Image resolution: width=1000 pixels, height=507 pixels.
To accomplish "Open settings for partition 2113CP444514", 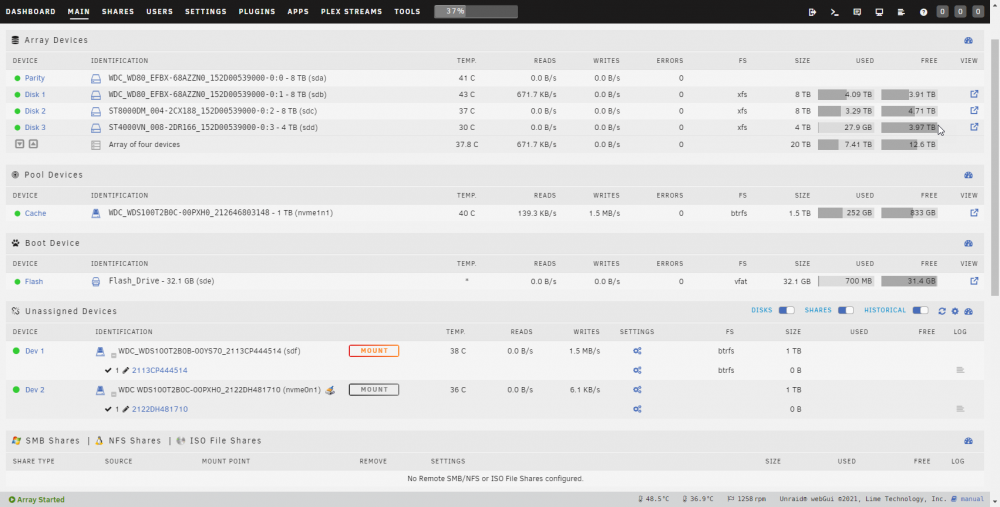I will [x=636, y=370].
